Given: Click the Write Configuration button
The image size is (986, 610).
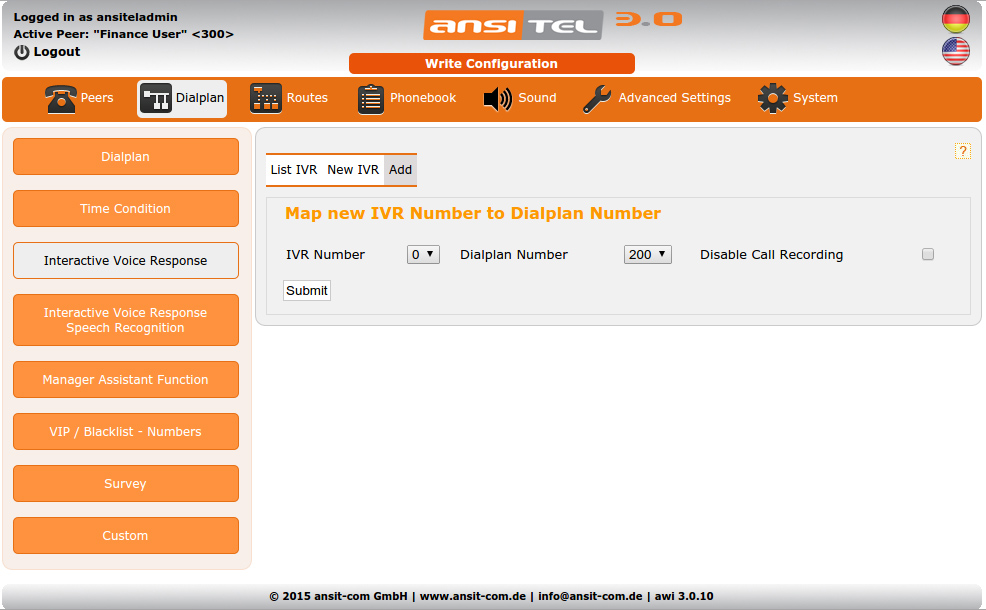Looking at the screenshot, I should click(x=491, y=64).
